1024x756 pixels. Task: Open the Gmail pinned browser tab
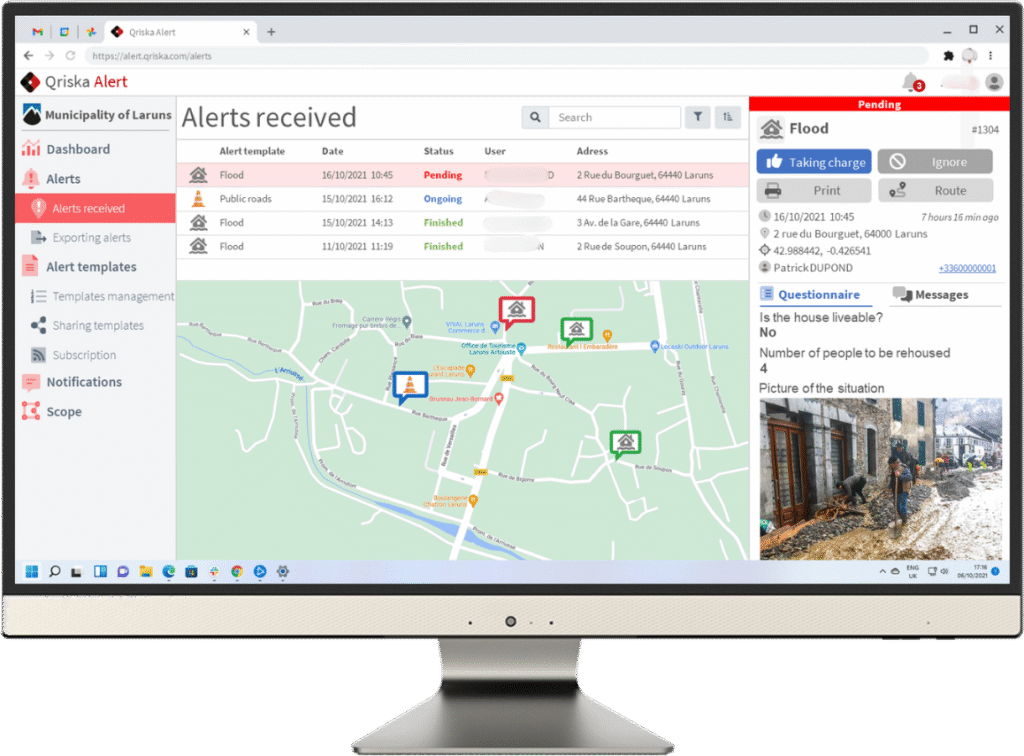point(38,32)
